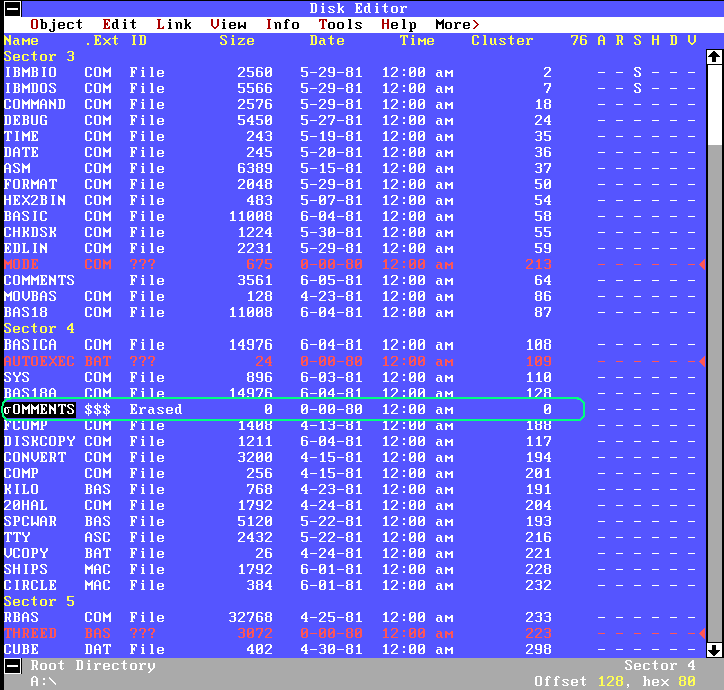Click the scroll up arrow
Image resolution: width=724 pixels, height=690 pixels.
pyautogui.click(x=714, y=57)
